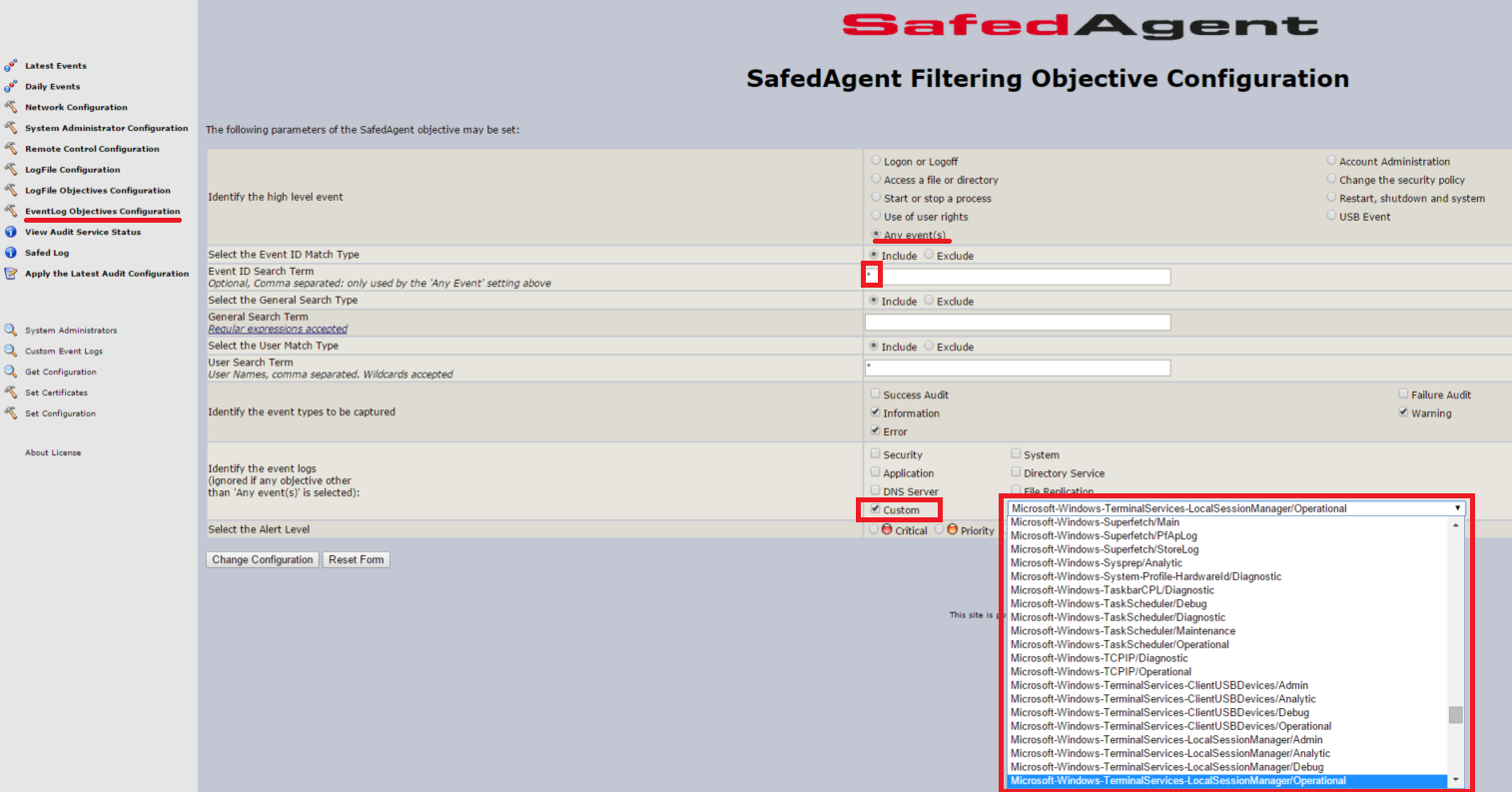Open the Latest Events page link
This screenshot has width=1512, height=792.
[56, 66]
